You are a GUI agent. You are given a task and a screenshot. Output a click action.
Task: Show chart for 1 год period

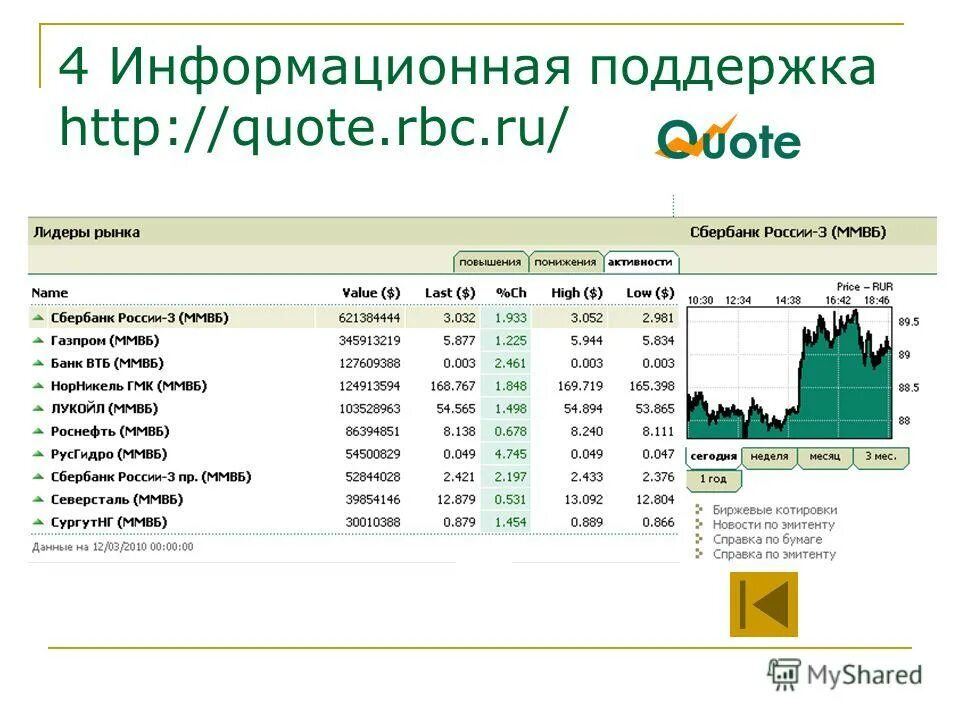click(x=713, y=479)
